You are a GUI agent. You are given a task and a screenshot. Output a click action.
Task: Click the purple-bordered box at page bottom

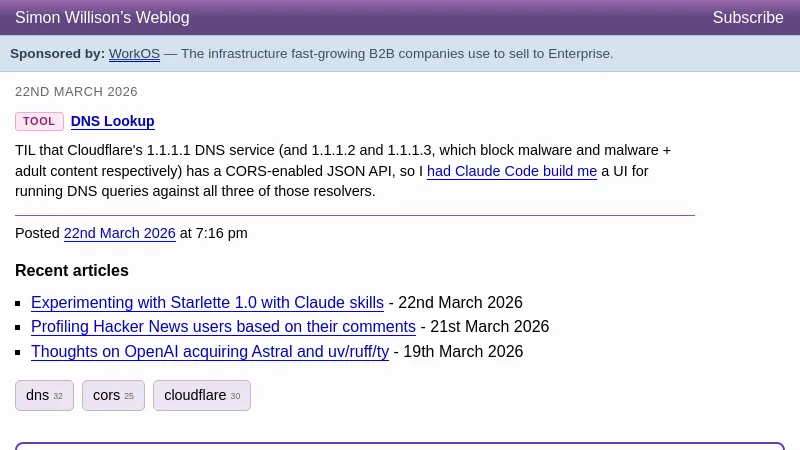click(x=400, y=446)
